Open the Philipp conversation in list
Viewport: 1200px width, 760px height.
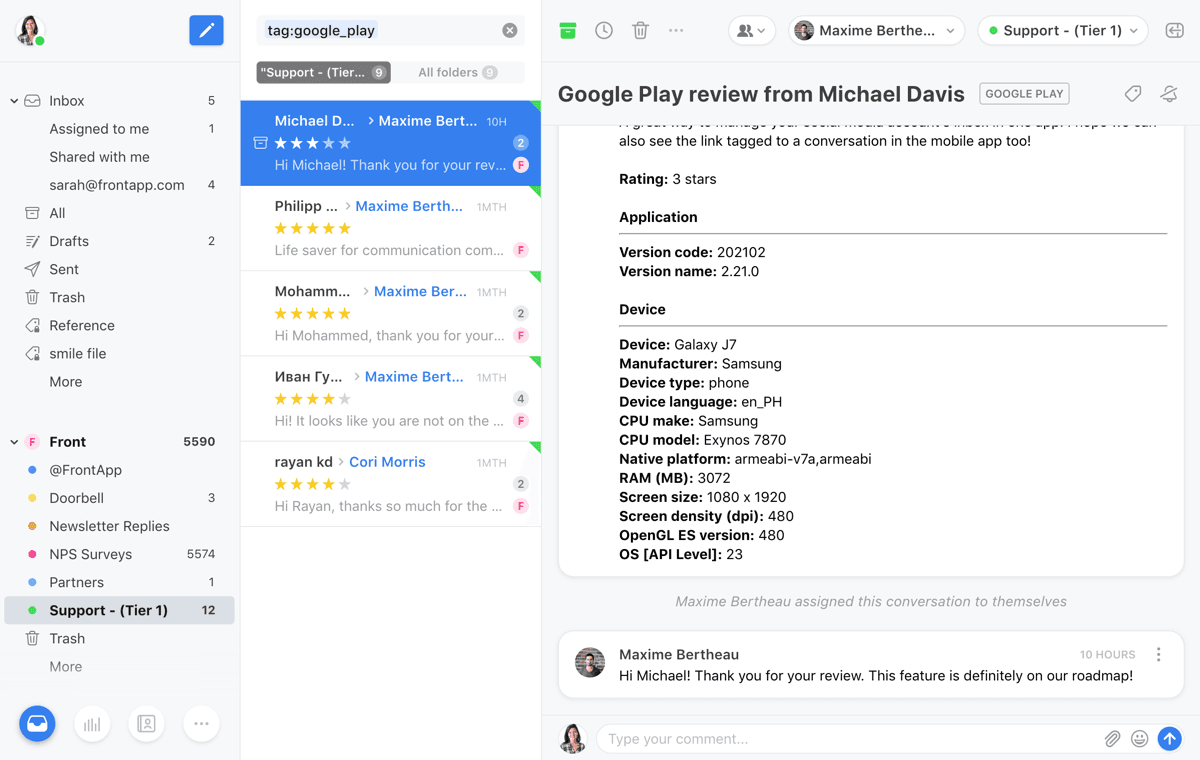(391, 228)
